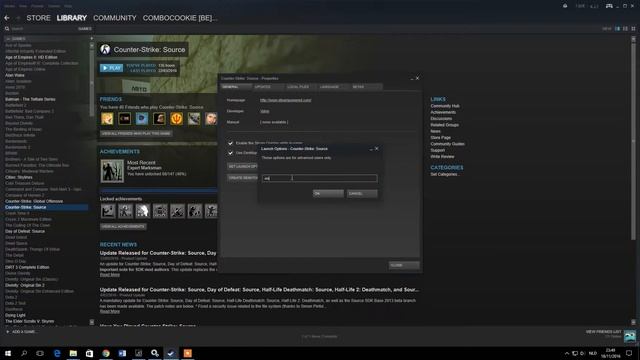View all achievements button
The height and width of the screenshot is (360, 640).
coord(123,227)
